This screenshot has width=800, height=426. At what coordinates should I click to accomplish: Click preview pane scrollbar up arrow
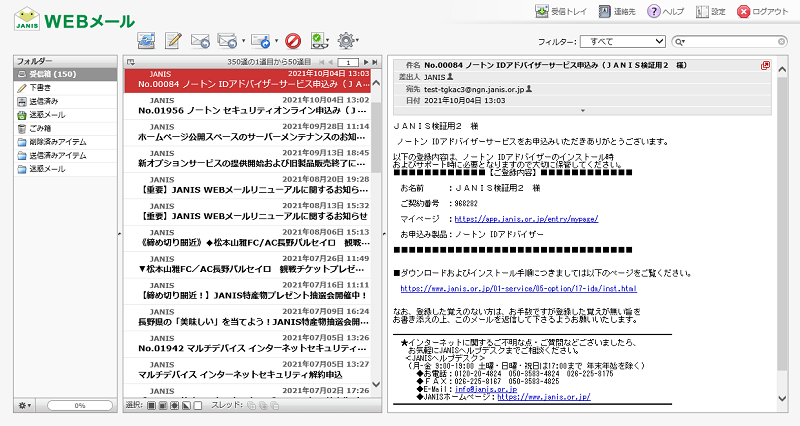click(782, 69)
